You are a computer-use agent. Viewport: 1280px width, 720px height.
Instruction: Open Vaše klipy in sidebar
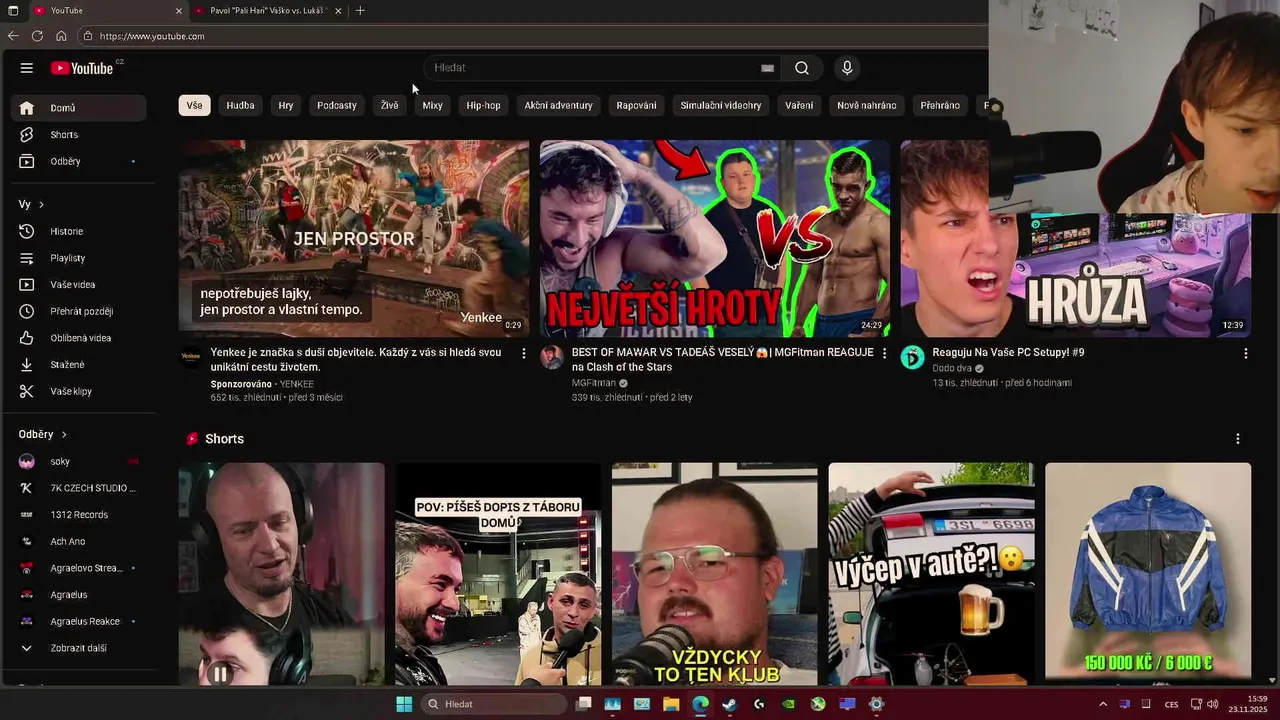(80, 391)
